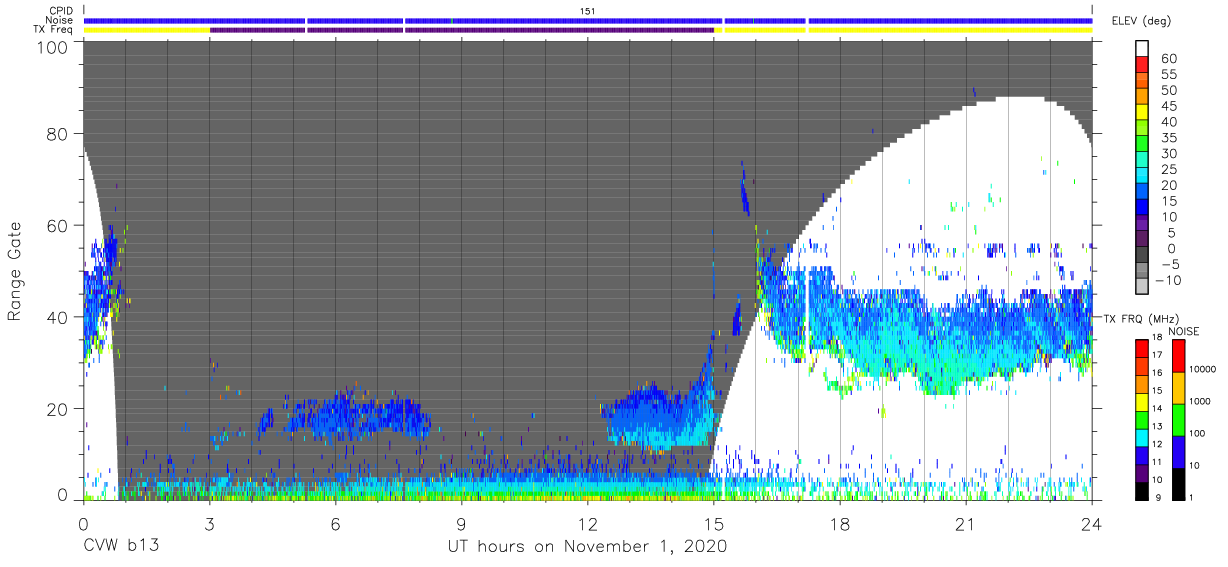1228x567 pixels.
Task: Click the '9' tick on UT hours axis
Action: (461, 524)
